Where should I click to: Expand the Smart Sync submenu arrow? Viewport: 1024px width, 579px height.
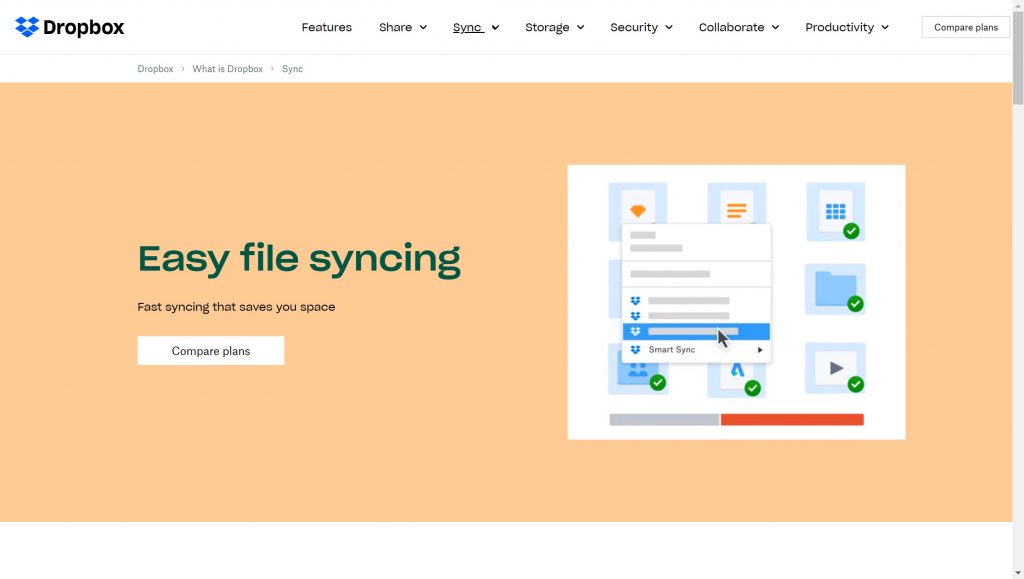coord(760,350)
